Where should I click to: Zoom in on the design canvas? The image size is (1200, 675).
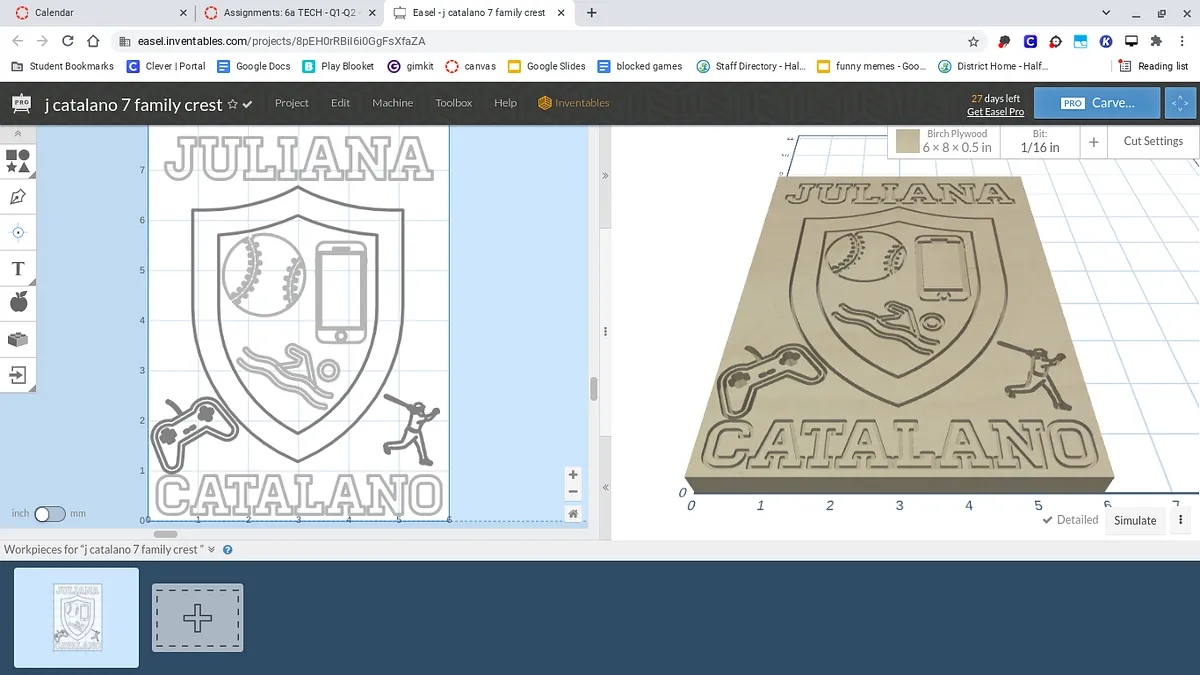[573, 475]
